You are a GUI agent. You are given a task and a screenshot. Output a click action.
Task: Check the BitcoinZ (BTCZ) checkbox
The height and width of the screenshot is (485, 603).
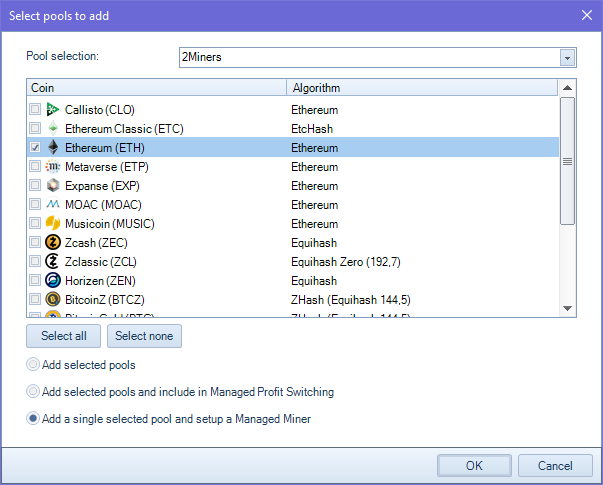click(35, 299)
